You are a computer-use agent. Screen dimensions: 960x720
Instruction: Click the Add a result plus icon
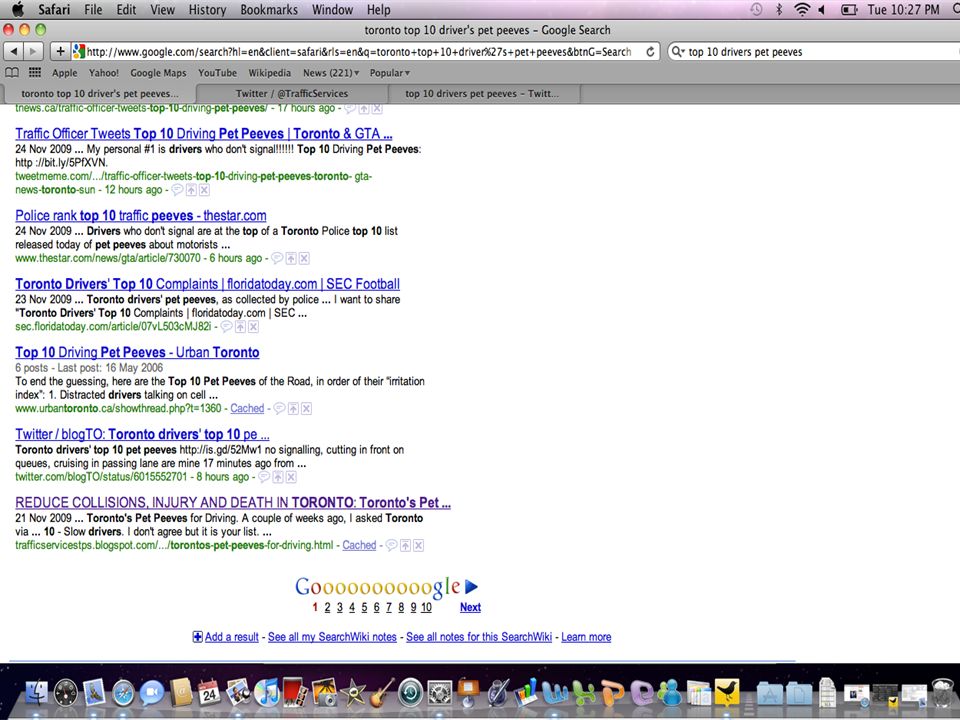[x=197, y=637]
